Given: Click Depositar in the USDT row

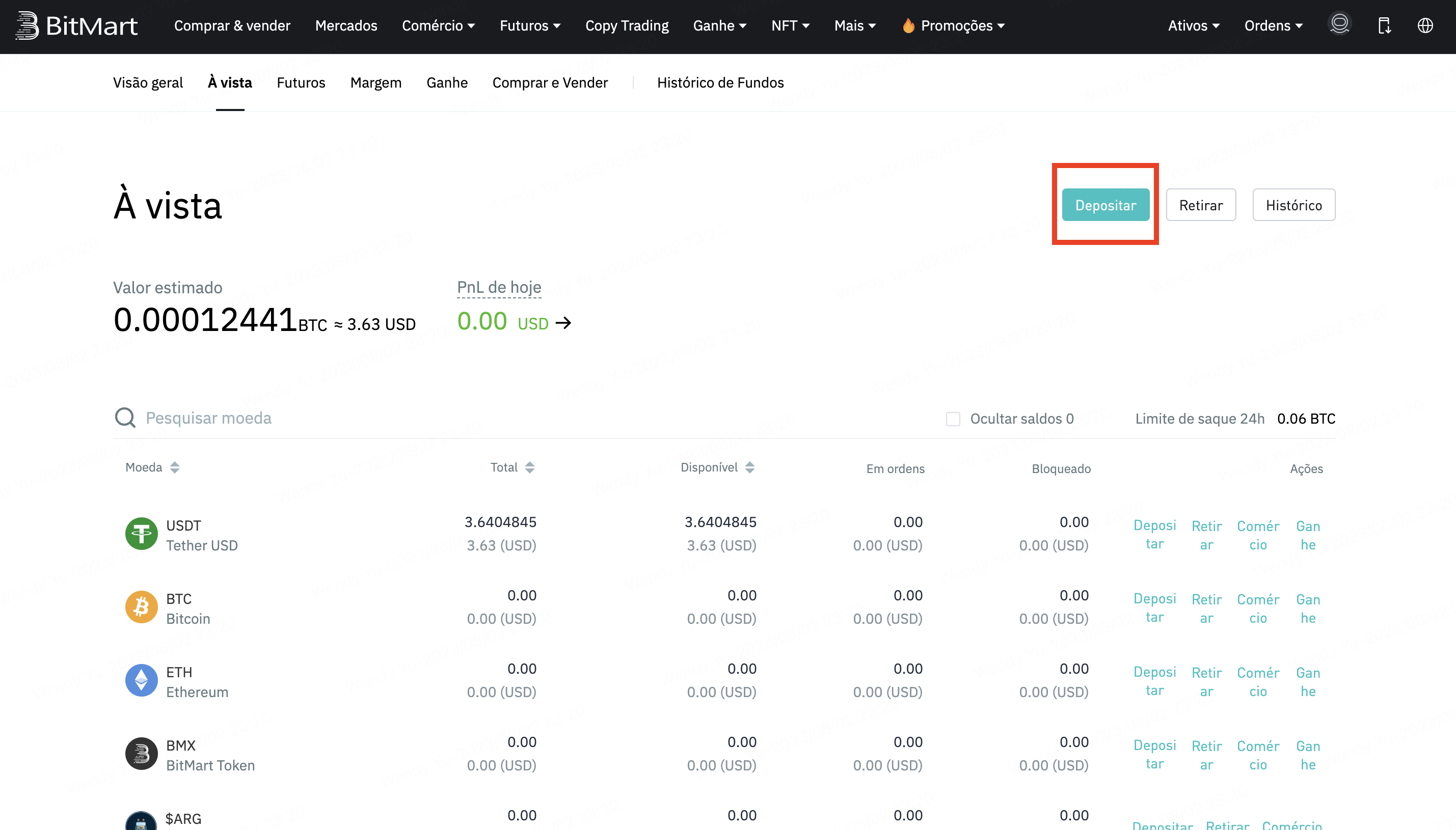Looking at the screenshot, I should [1155, 534].
